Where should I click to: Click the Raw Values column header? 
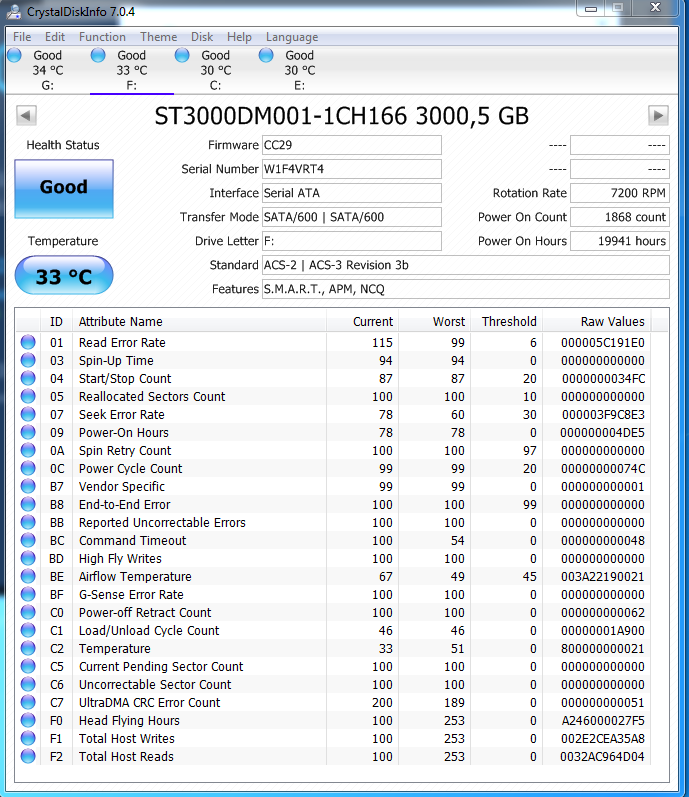pyautogui.click(x=613, y=322)
